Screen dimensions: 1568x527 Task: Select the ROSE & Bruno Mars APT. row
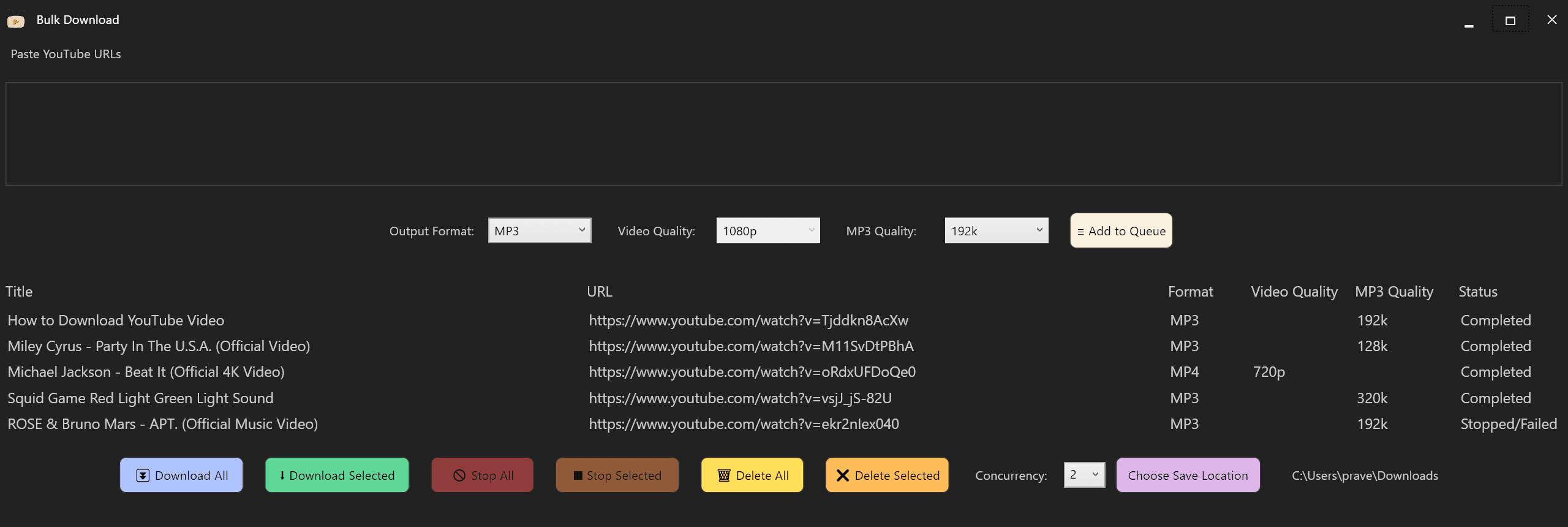783,424
